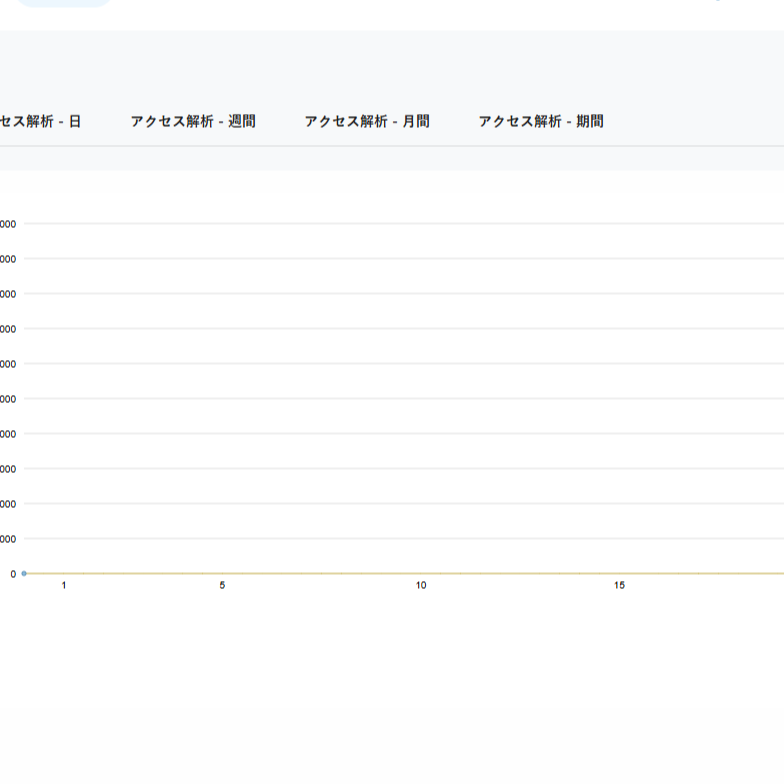Click the small blue icon fragment at top right

click(718, 0)
